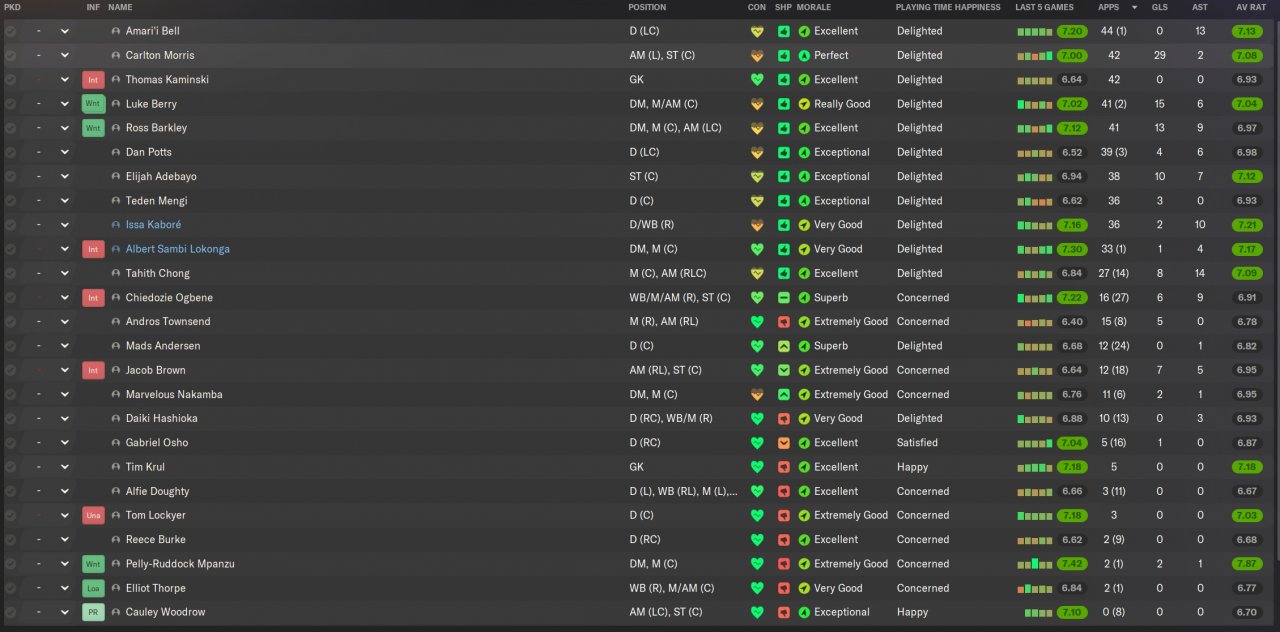Tick the selection circle for Mads Andersen
1280x632 pixels.
click(10, 346)
